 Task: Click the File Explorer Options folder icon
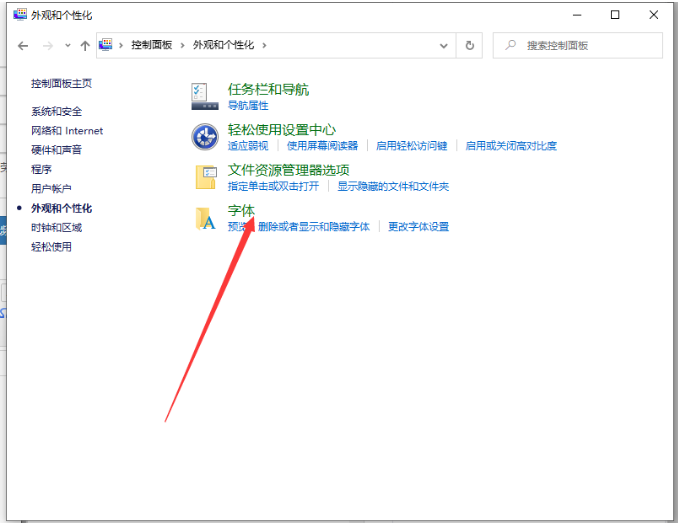pyautogui.click(x=205, y=177)
